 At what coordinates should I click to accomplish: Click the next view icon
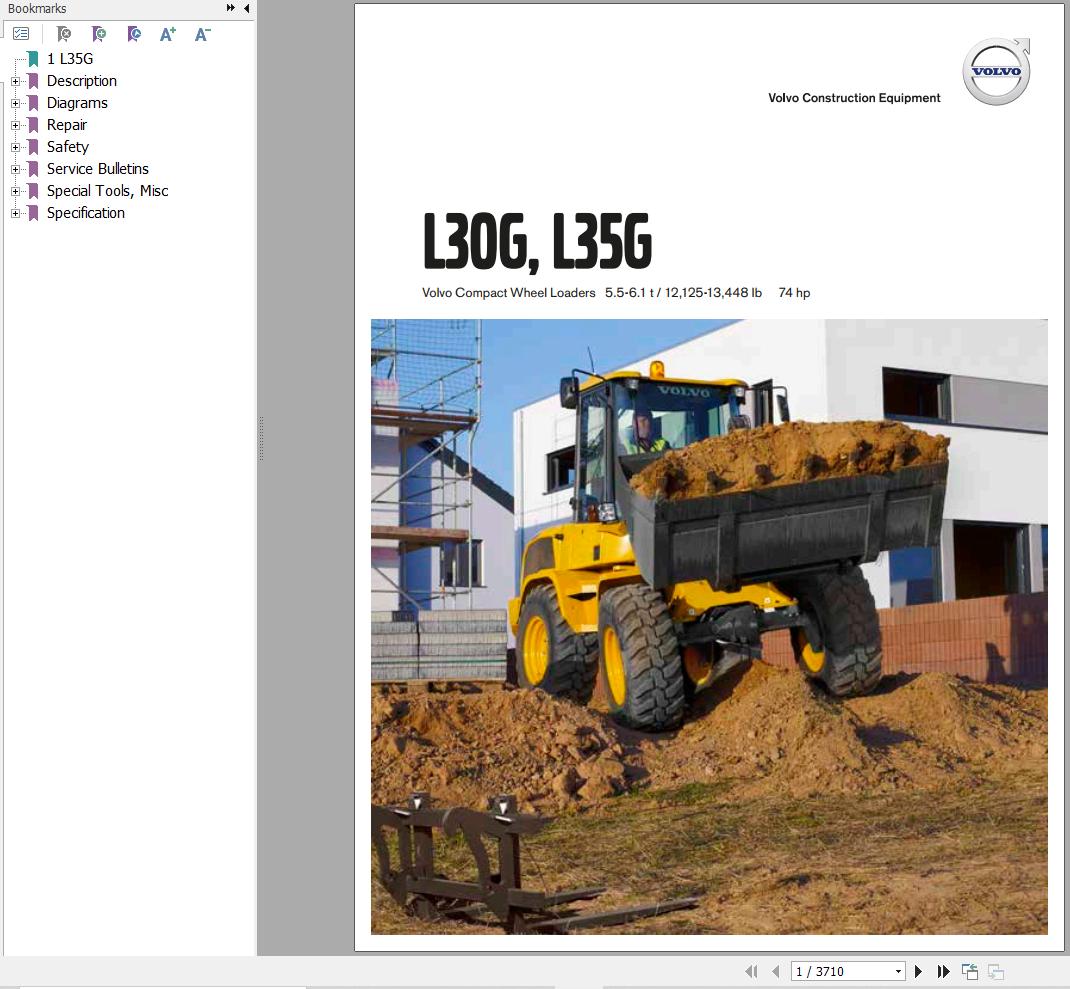(995, 970)
